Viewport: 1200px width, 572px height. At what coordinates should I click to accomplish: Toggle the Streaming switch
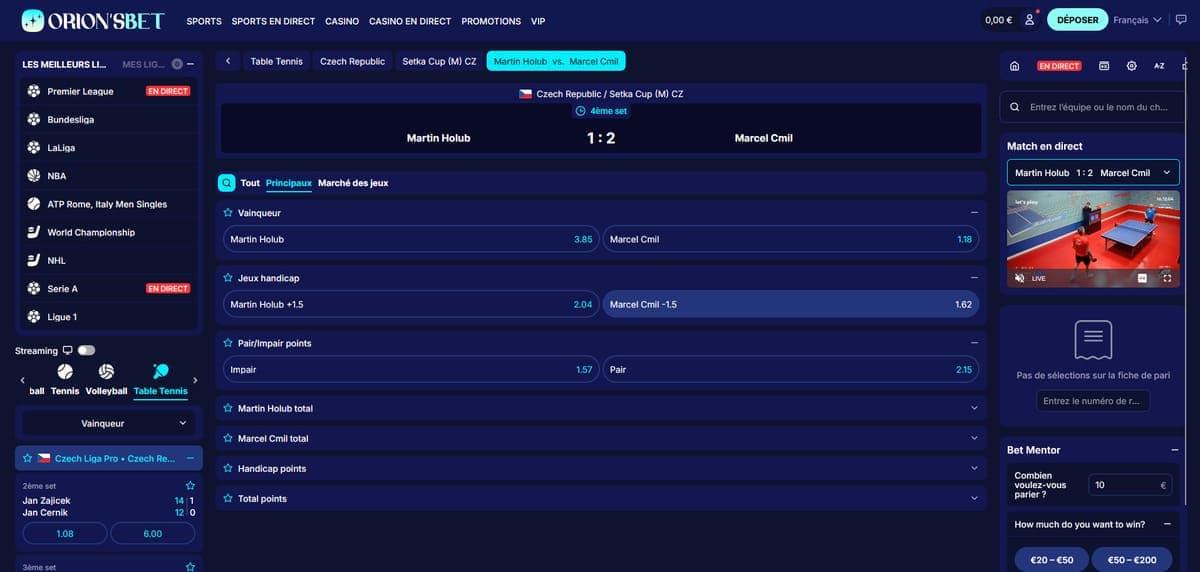(x=86, y=350)
